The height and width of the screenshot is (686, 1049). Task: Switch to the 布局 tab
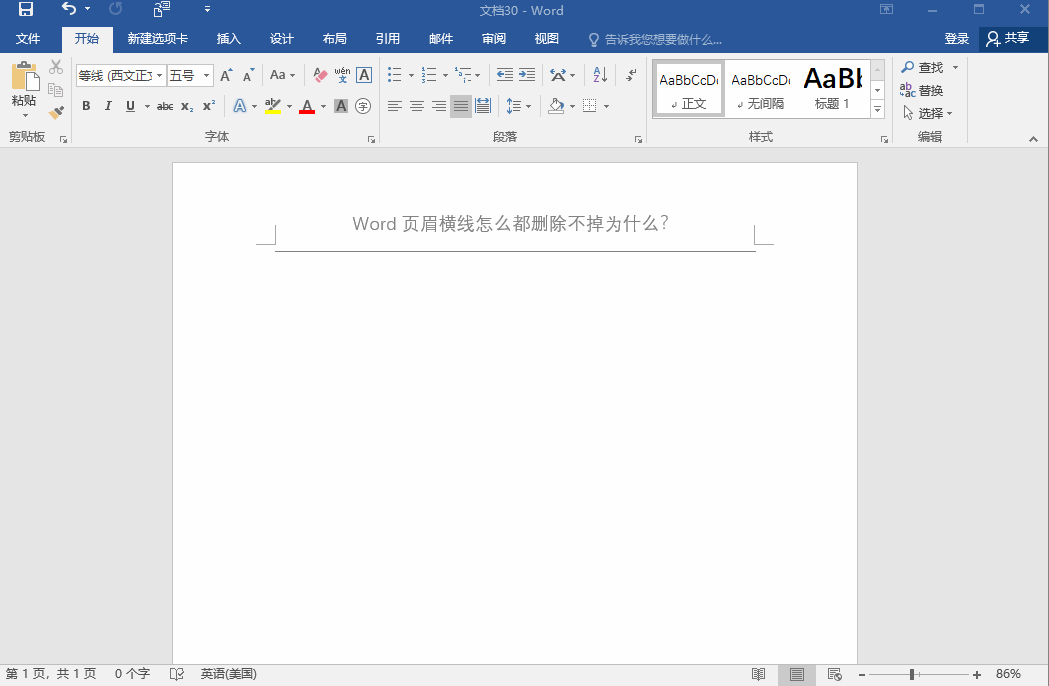coord(335,39)
